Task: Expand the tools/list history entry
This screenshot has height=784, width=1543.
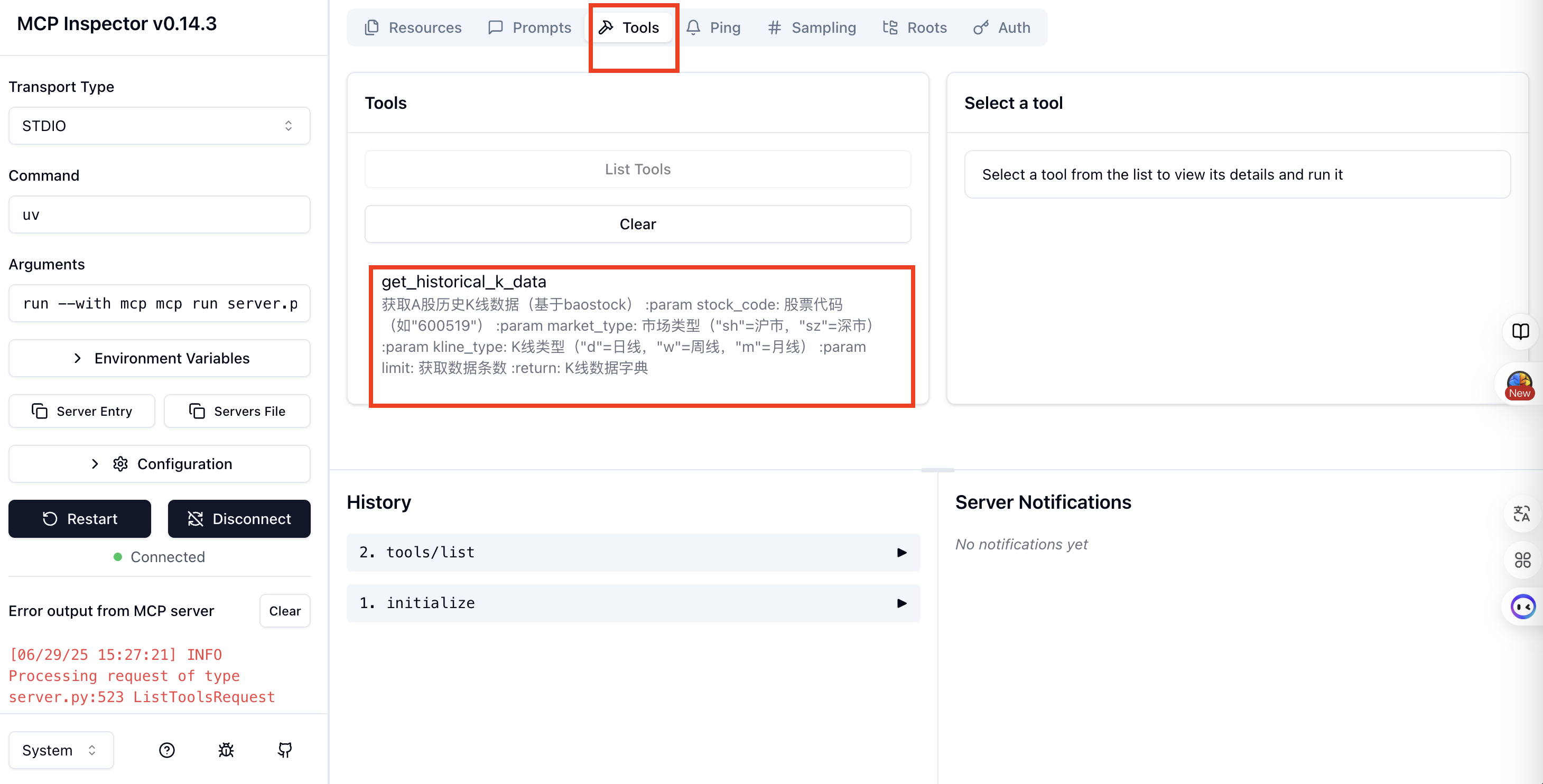Action: click(x=633, y=552)
